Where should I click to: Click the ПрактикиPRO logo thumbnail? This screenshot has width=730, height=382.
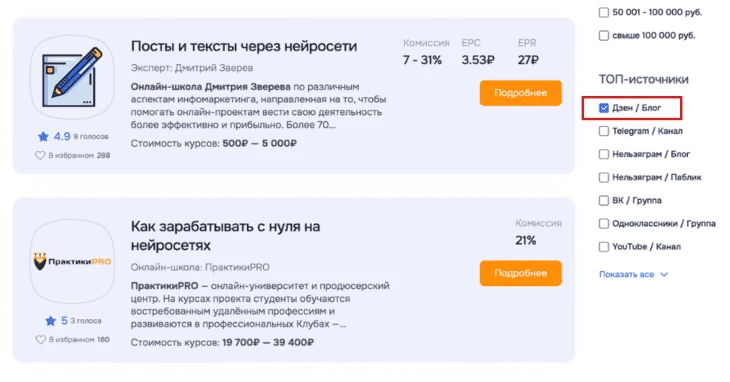pyautogui.click(x=72, y=261)
